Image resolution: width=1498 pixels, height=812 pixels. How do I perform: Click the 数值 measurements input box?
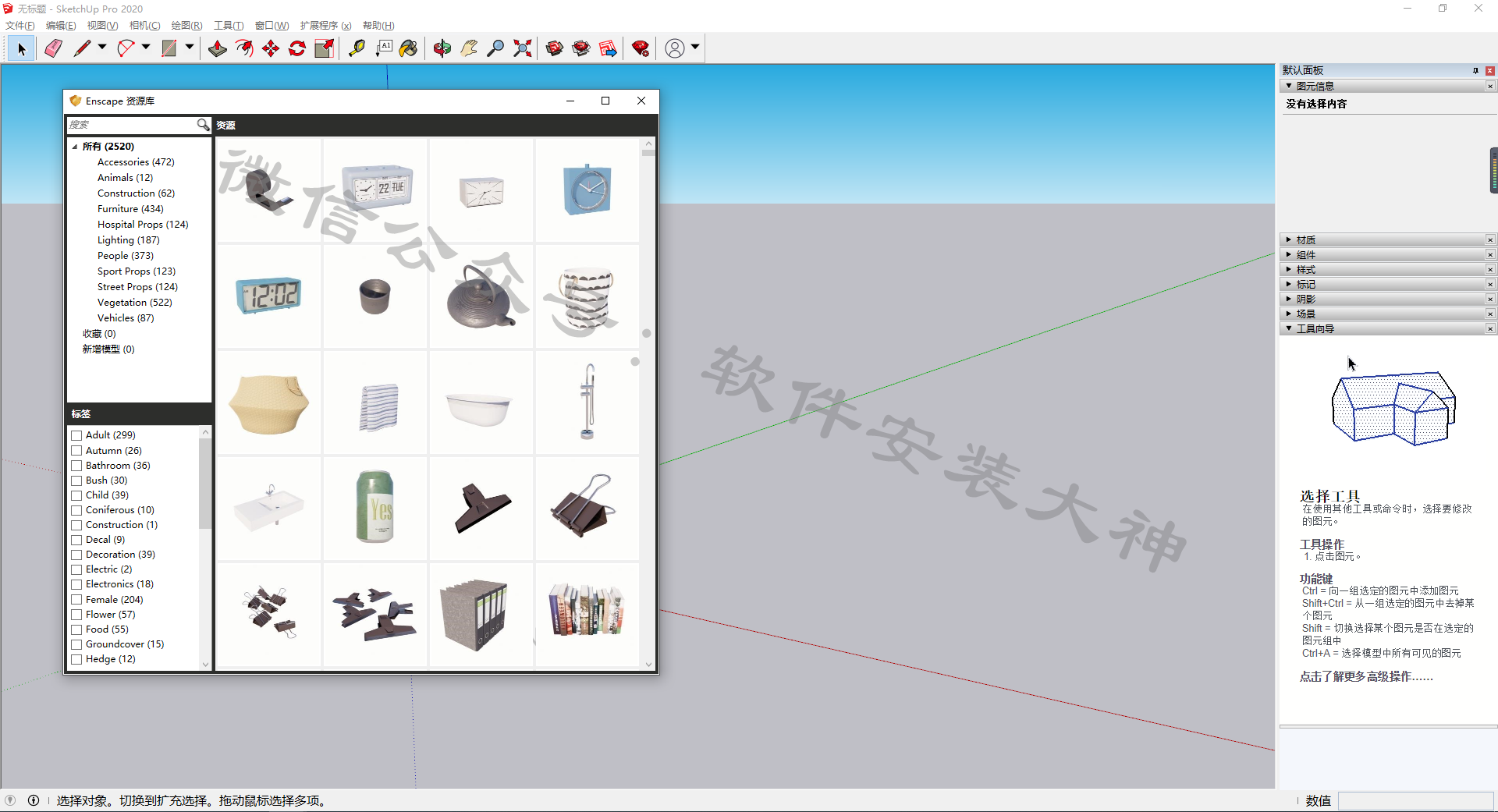tap(1415, 800)
